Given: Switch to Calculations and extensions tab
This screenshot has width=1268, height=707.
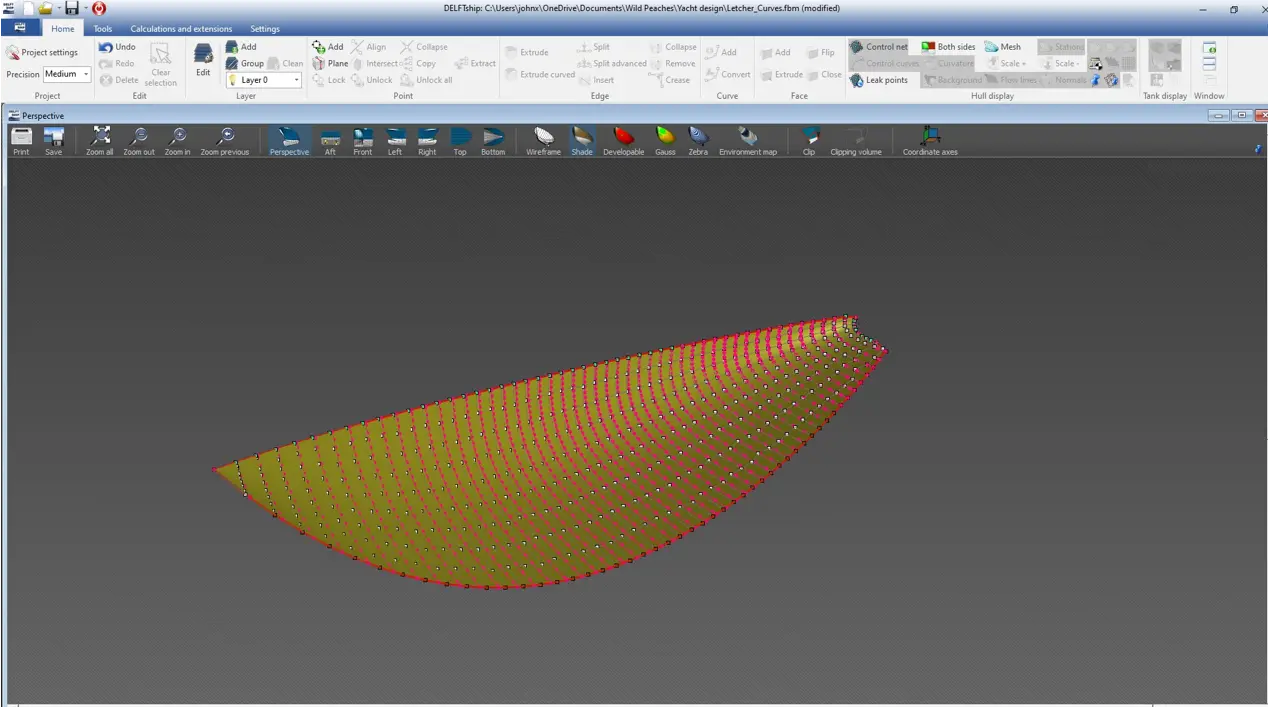Looking at the screenshot, I should pos(181,29).
